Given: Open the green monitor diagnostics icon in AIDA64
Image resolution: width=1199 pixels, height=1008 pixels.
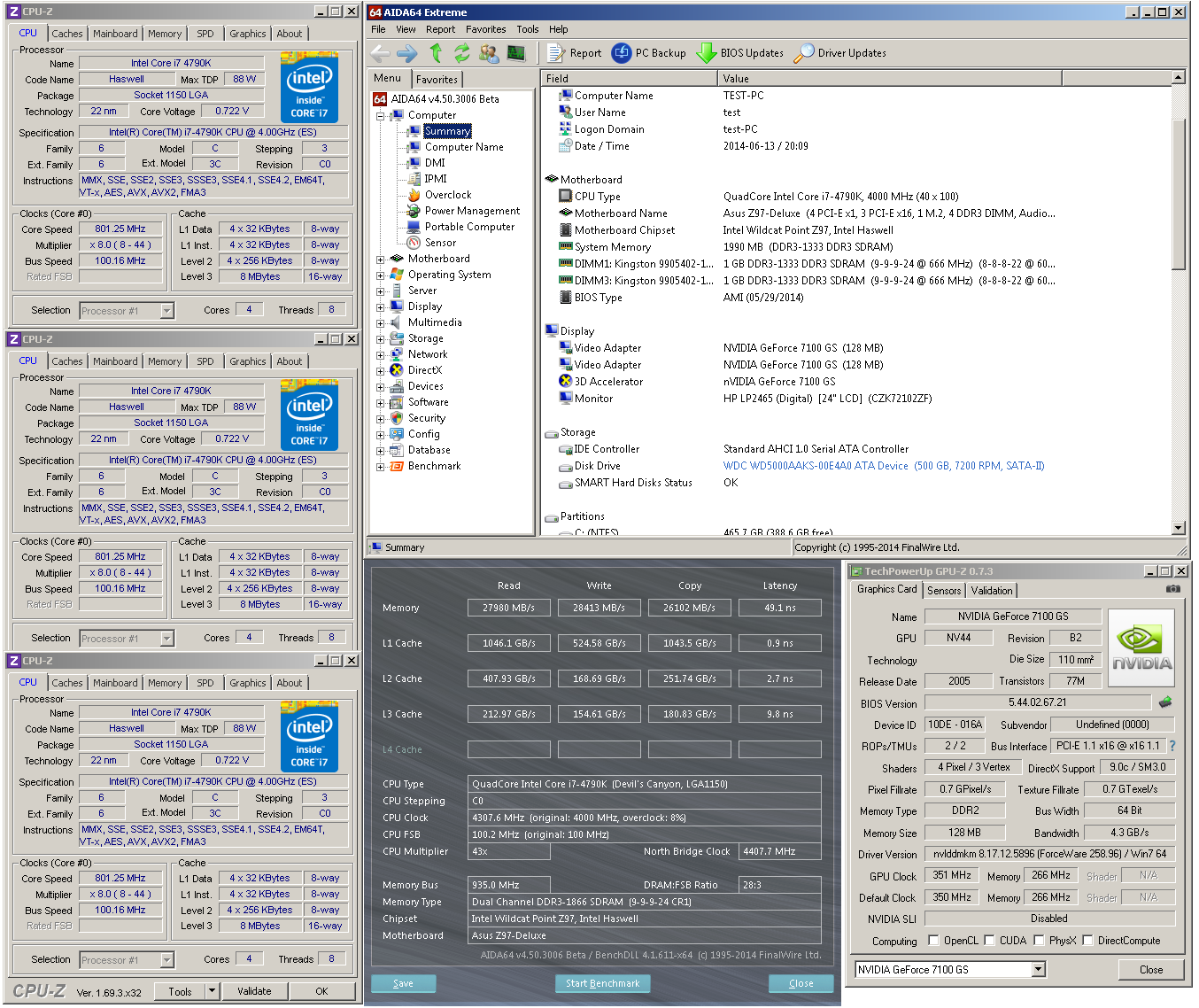Looking at the screenshot, I should pyautogui.click(x=516, y=53).
